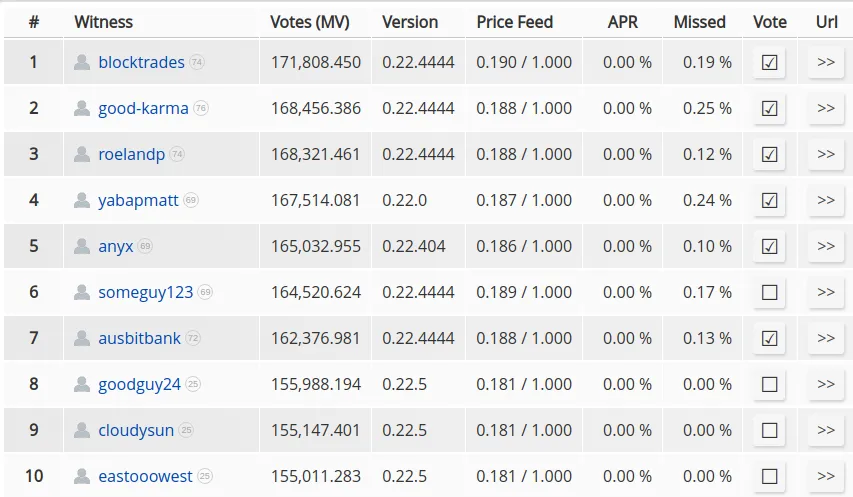
Task: Sort by the Votes (MV) column header
Action: [310, 22]
